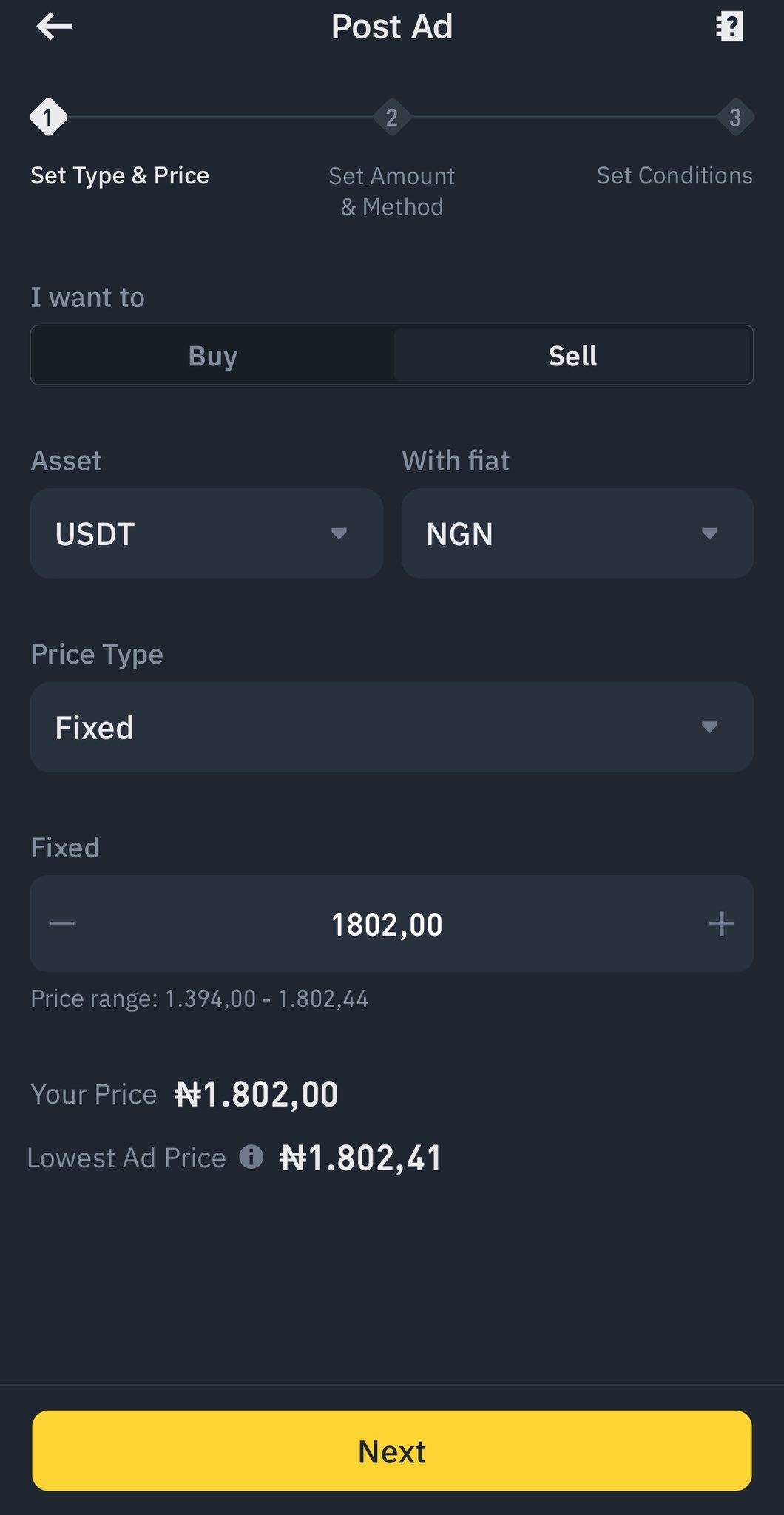Expand the NGN fiat dropdown
784x1515 pixels.
click(577, 533)
